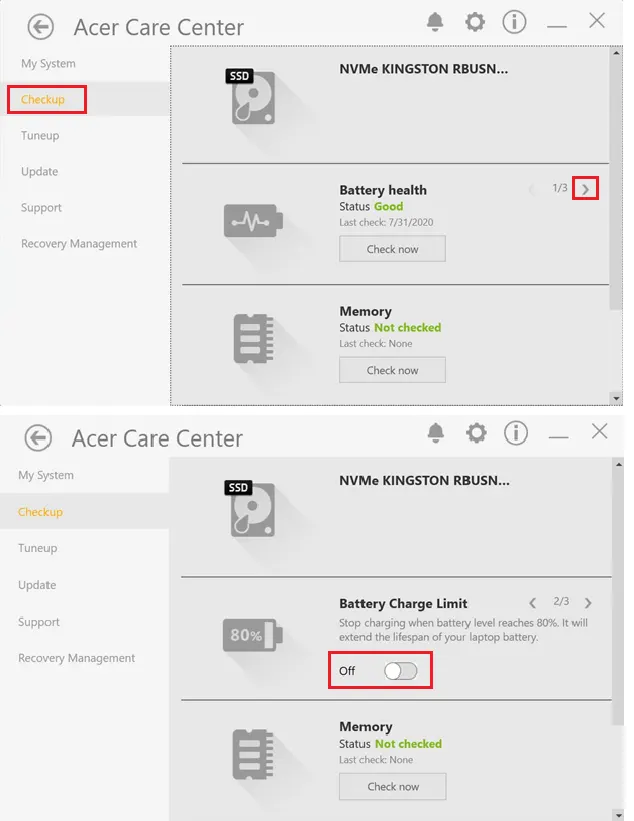Click Acer Care Center title in bottom window

point(157,438)
